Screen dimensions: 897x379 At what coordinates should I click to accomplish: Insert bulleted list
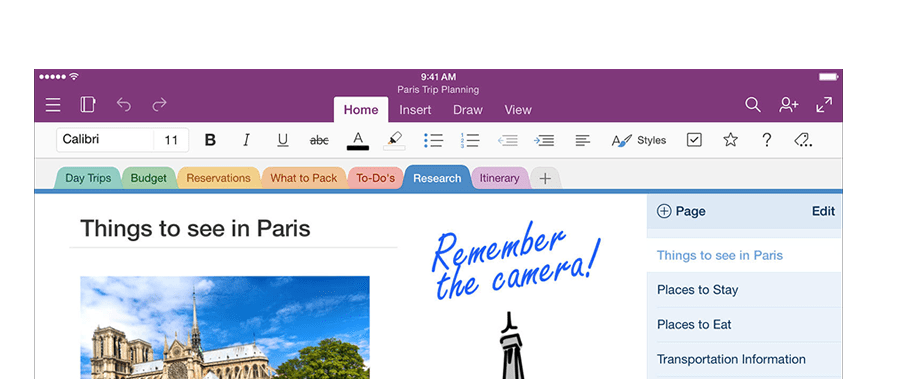tap(434, 141)
